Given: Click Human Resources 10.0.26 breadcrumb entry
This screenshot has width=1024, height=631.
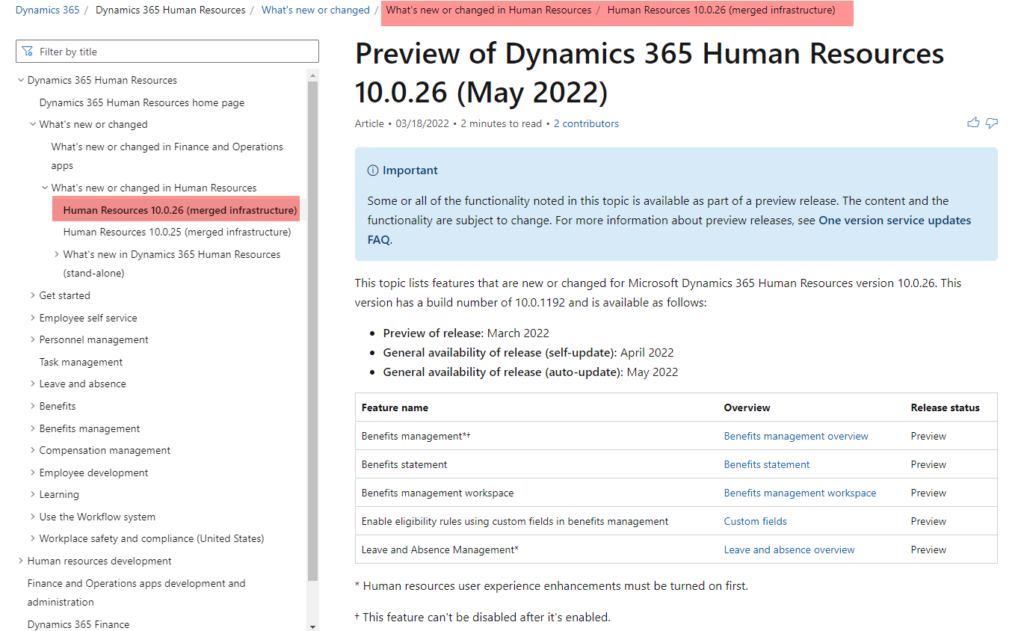Looking at the screenshot, I should click(x=721, y=10).
